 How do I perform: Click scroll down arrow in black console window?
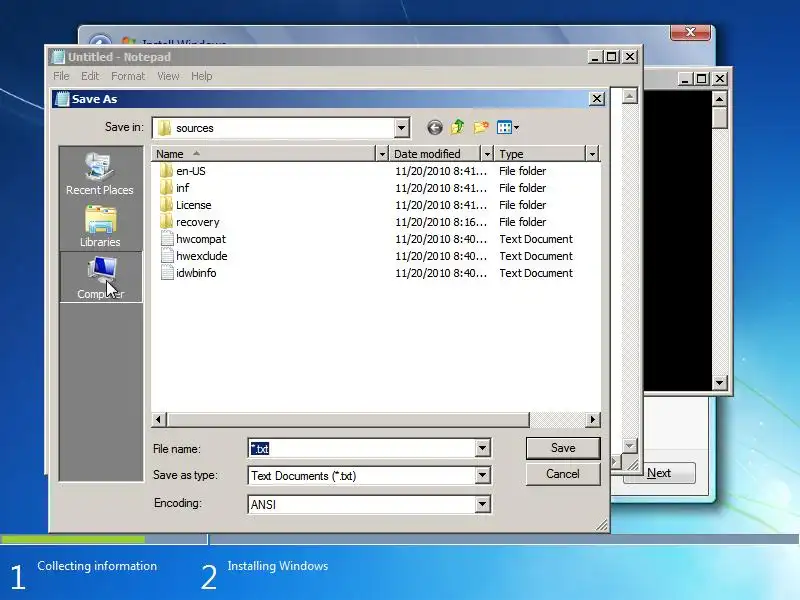[x=719, y=383]
